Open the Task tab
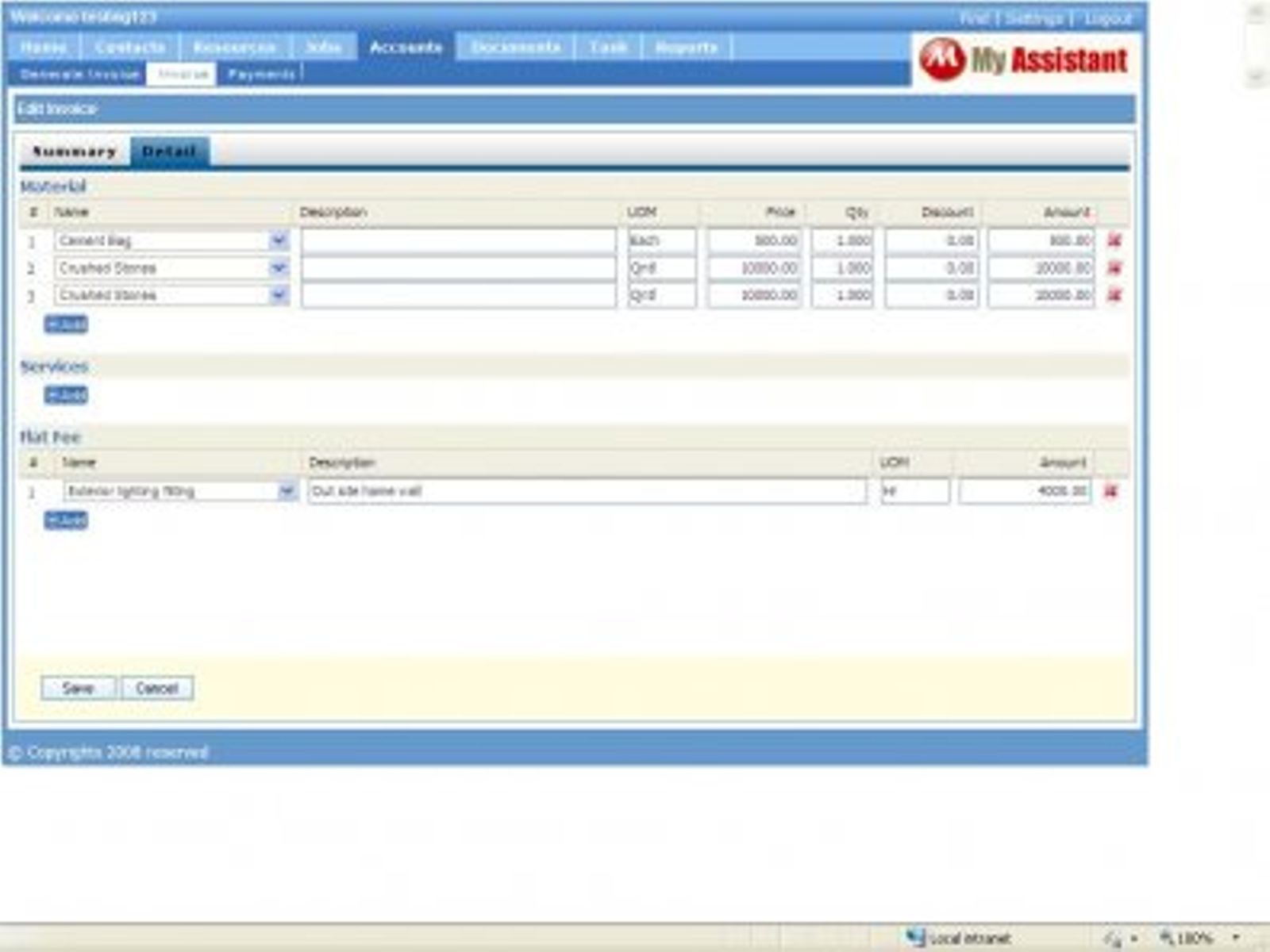This screenshot has height=952, width=1270. 608,48
